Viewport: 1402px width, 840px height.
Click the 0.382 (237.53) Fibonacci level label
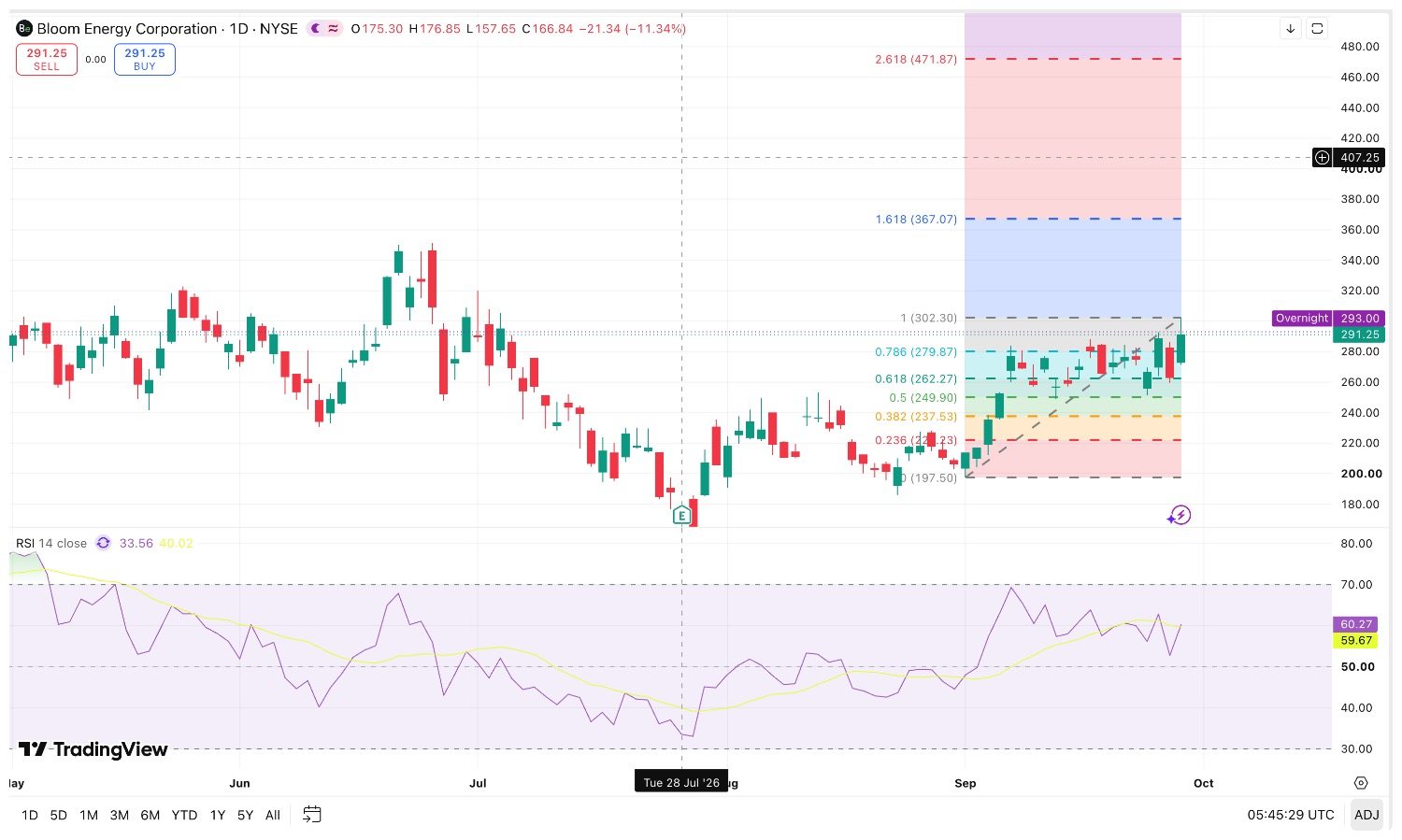916,416
